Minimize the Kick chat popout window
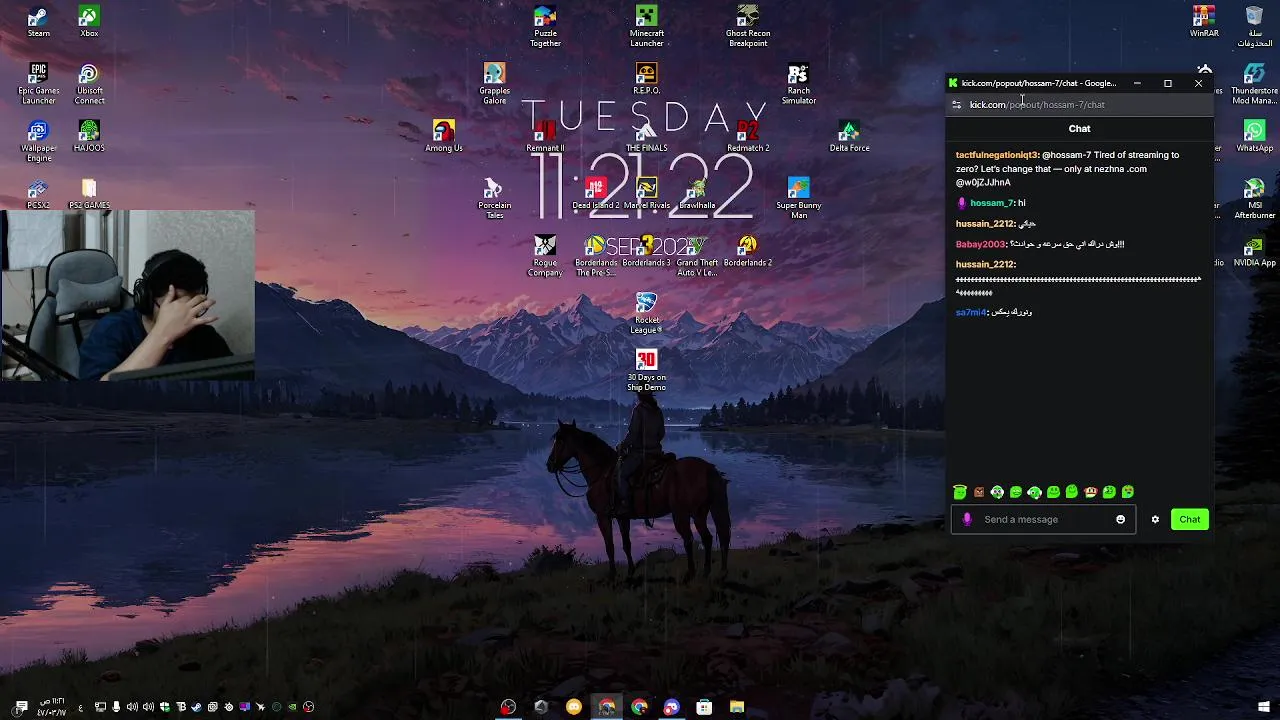This screenshot has height=720, width=1280. [1137, 83]
